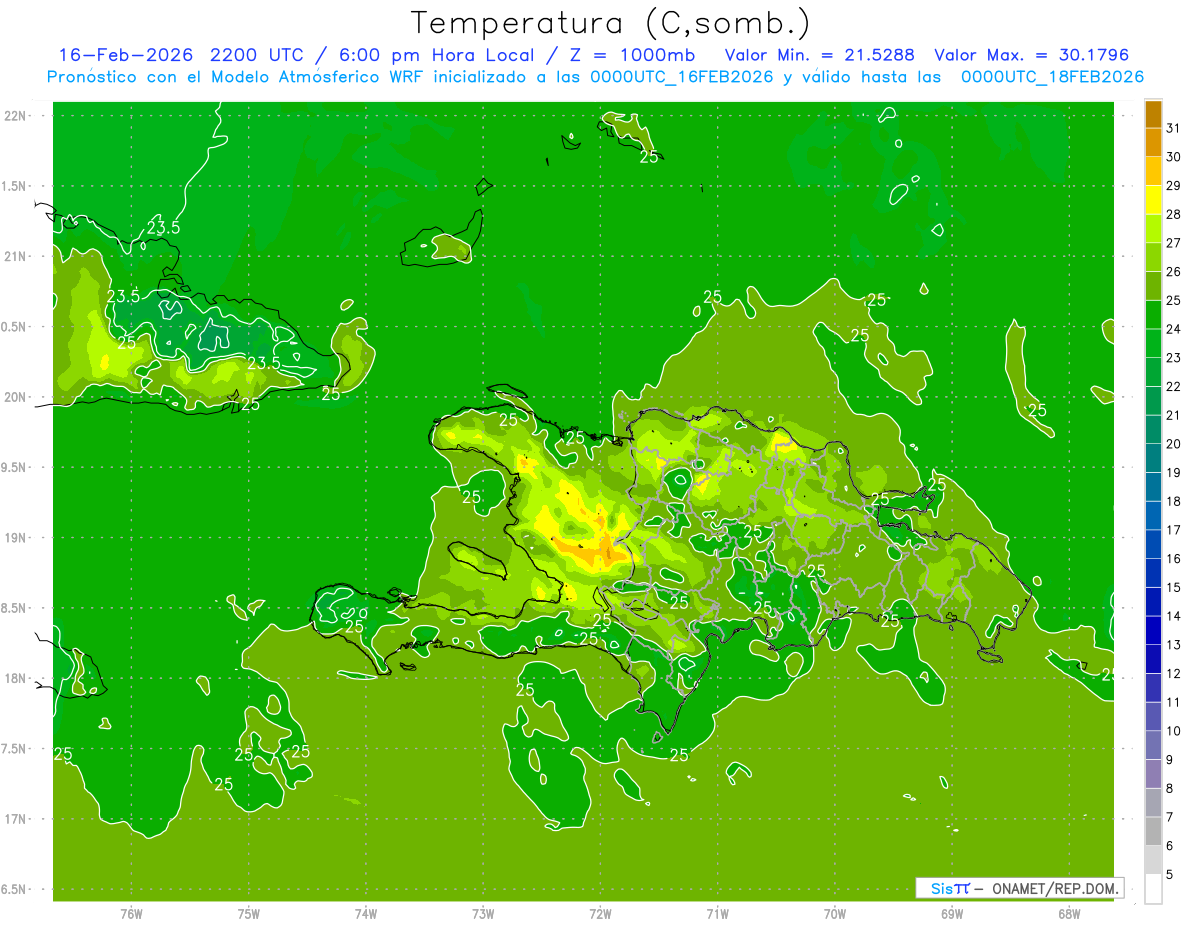Pick the navy legend swatch between 13 and 14

[x=1153, y=630]
